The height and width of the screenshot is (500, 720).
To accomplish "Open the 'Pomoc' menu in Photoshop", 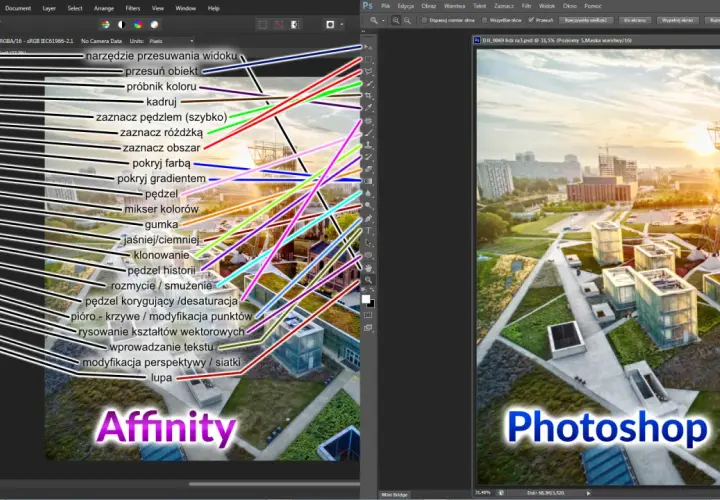I will tap(593, 6).
